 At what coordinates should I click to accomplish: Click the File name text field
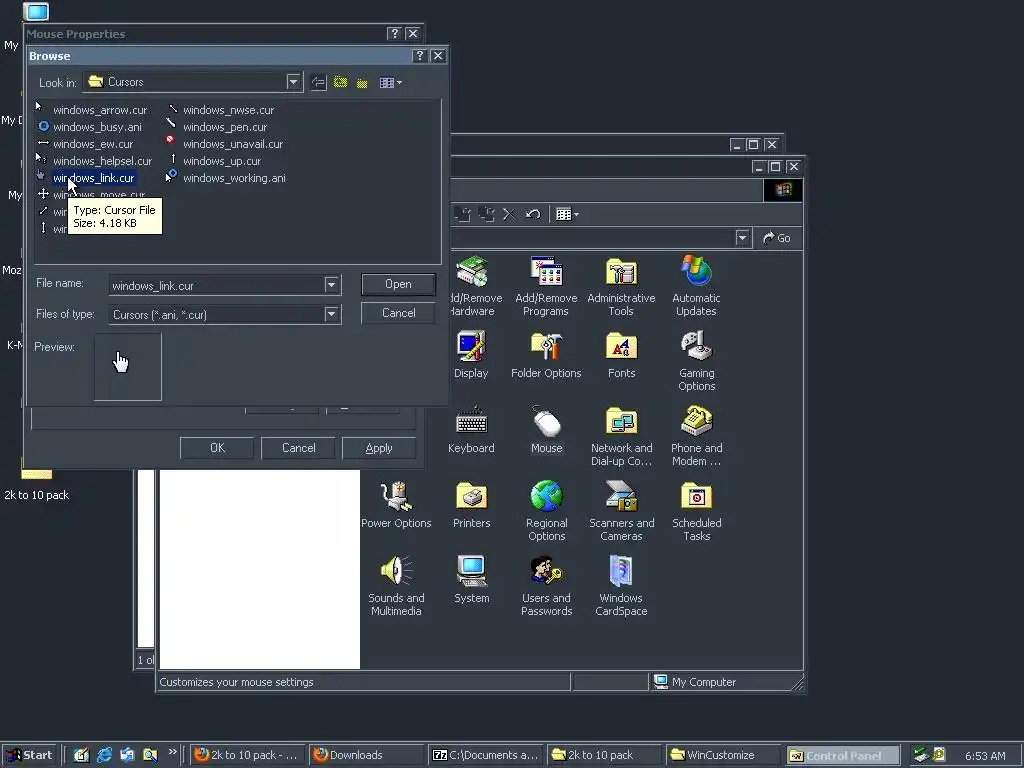pos(217,285)
